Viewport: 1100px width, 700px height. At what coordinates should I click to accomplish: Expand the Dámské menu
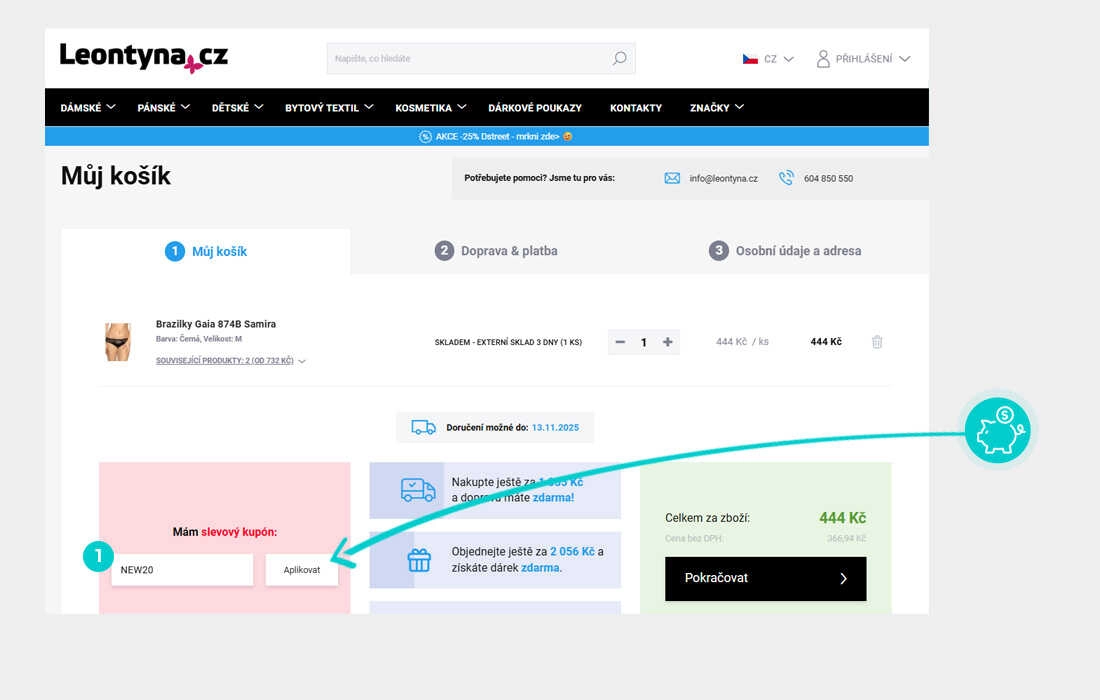[x=88, y=107]
